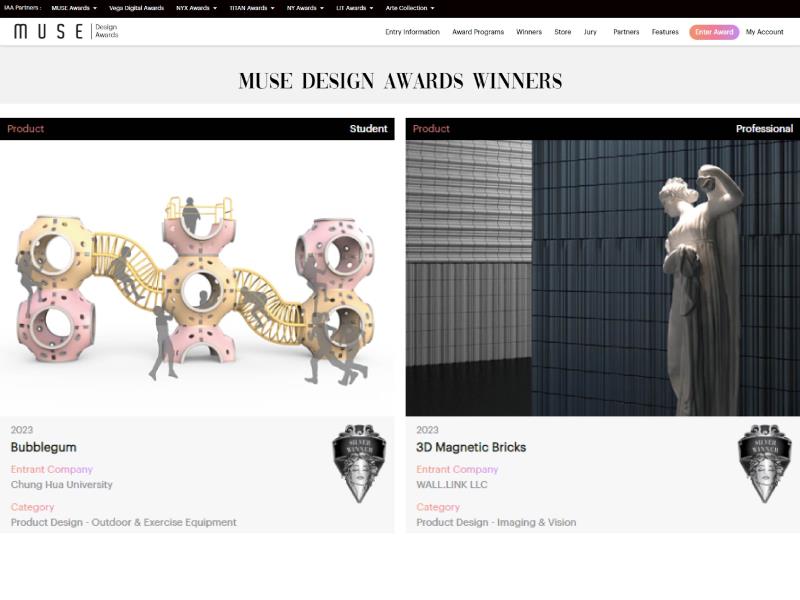Click the Professional label in card header
The width and height of the screenshot is (800, 600).
click(764, 129)
